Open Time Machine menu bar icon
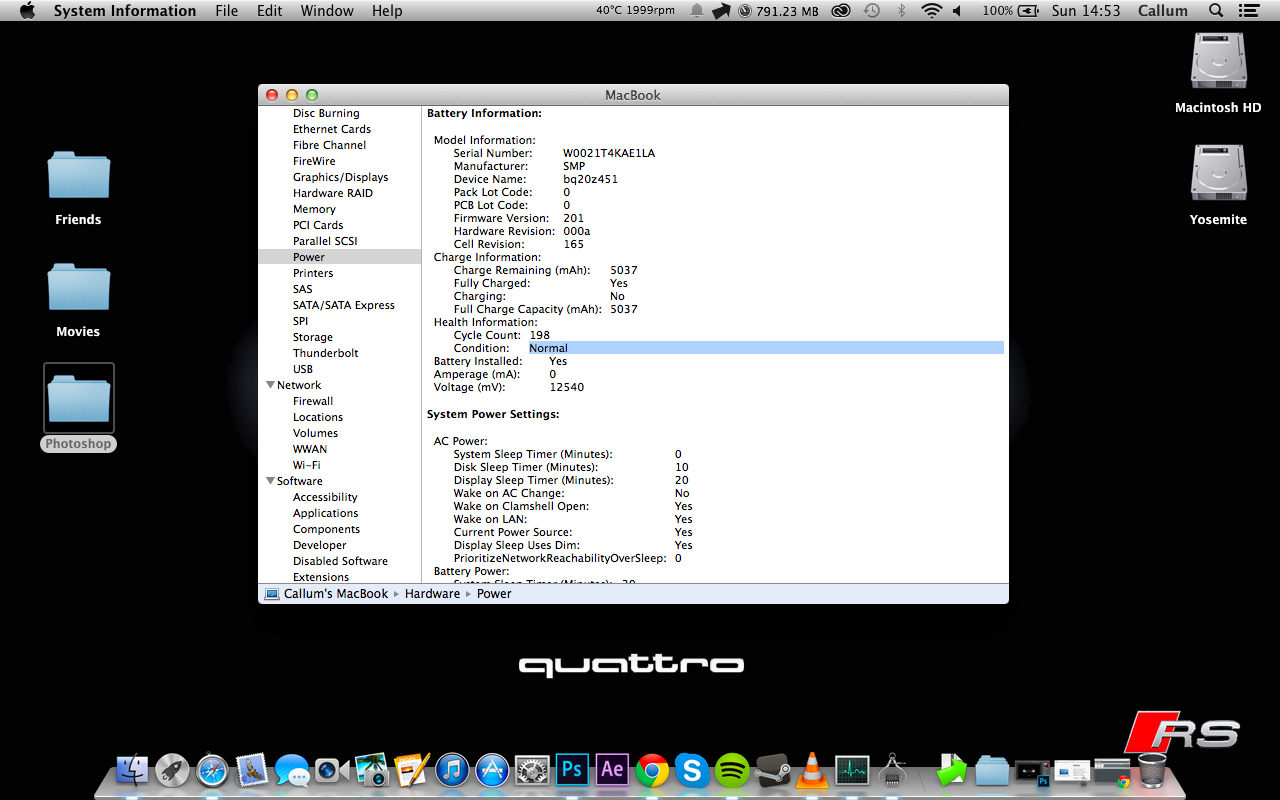The width and height of the screenshot is (1280, 800). 872,11
